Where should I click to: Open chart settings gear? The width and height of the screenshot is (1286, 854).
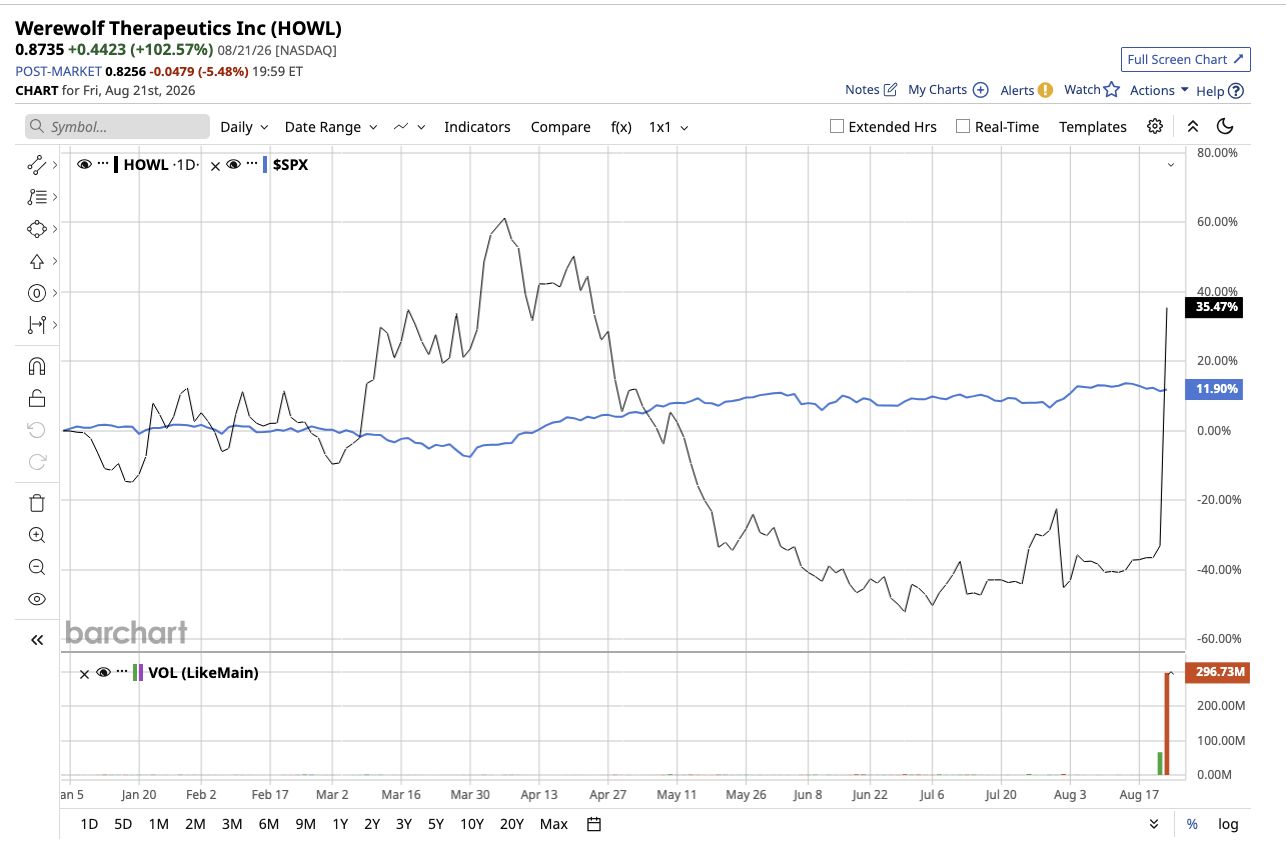point(1155,126)
